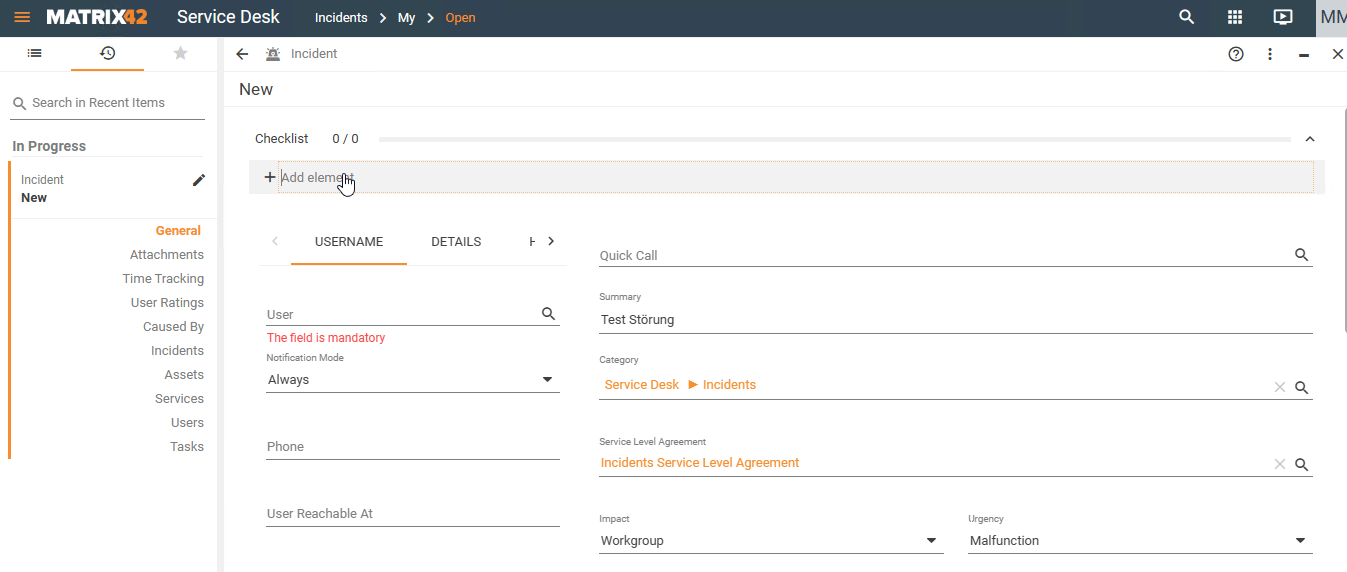Open the hamburger main menu
The image size is (1347, 572).
22,17
